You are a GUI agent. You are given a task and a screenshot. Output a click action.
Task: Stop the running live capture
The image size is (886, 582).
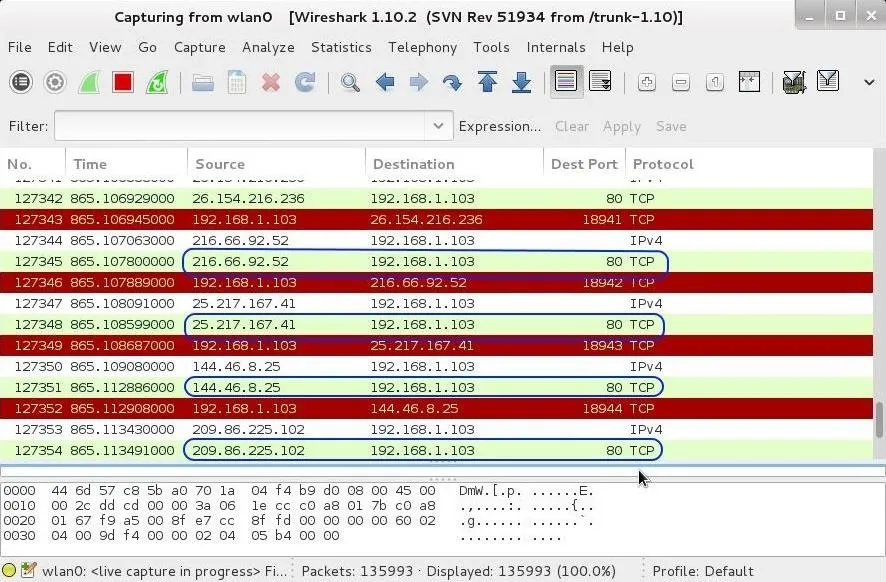point(123,82)
